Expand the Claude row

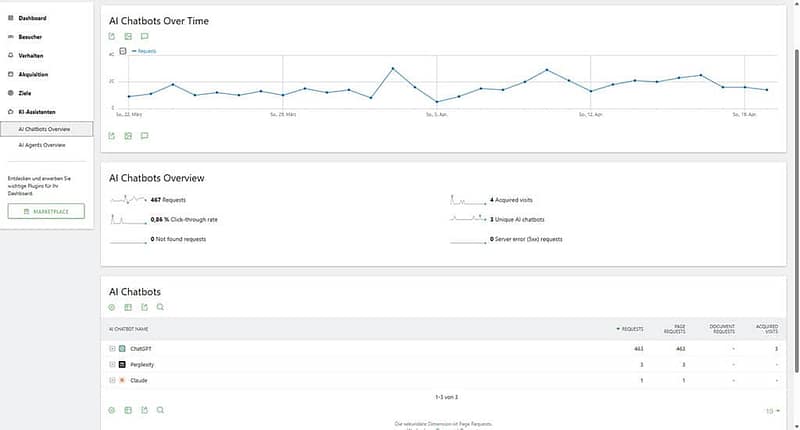(x=112, y=381)
